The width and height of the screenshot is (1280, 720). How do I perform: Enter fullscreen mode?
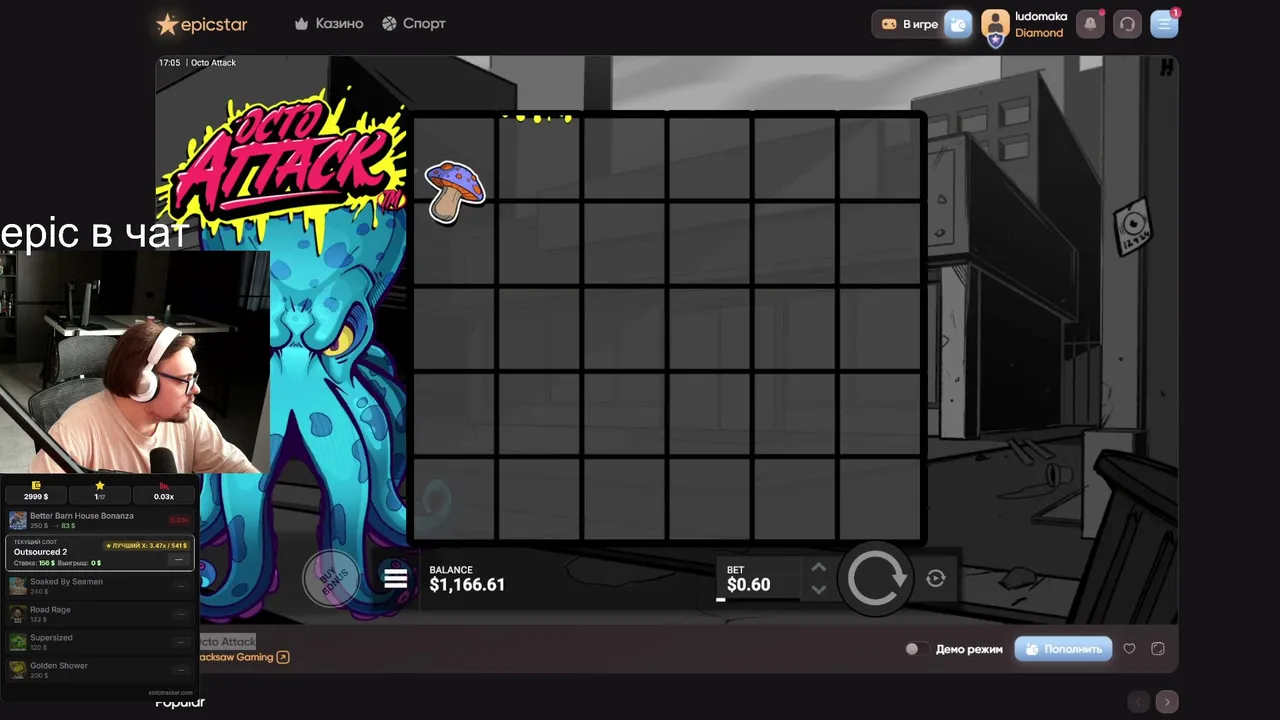tap(1158, 649)
